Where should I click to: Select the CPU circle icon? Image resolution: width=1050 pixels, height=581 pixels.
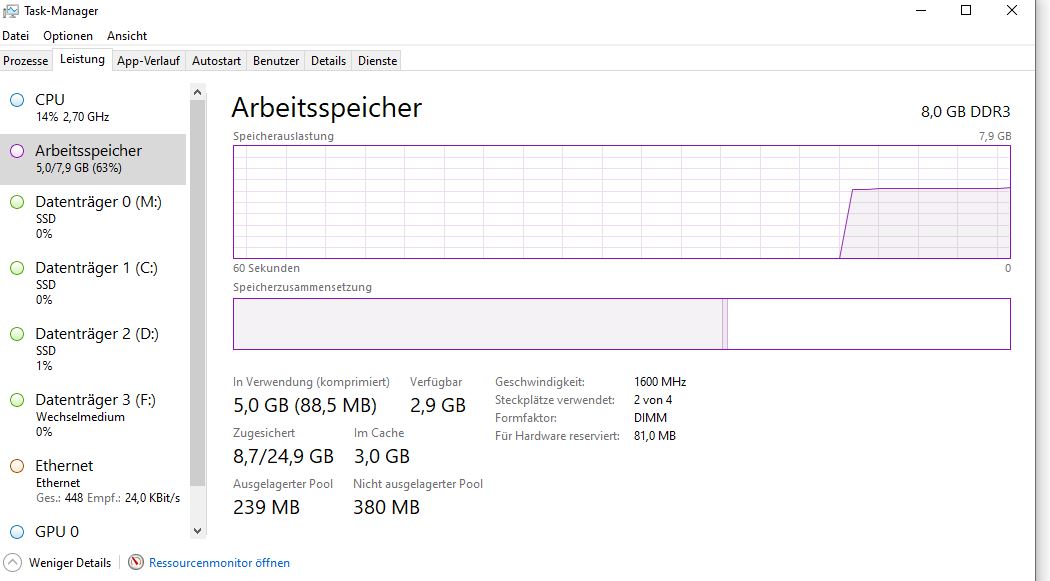[x=16, y=100]
